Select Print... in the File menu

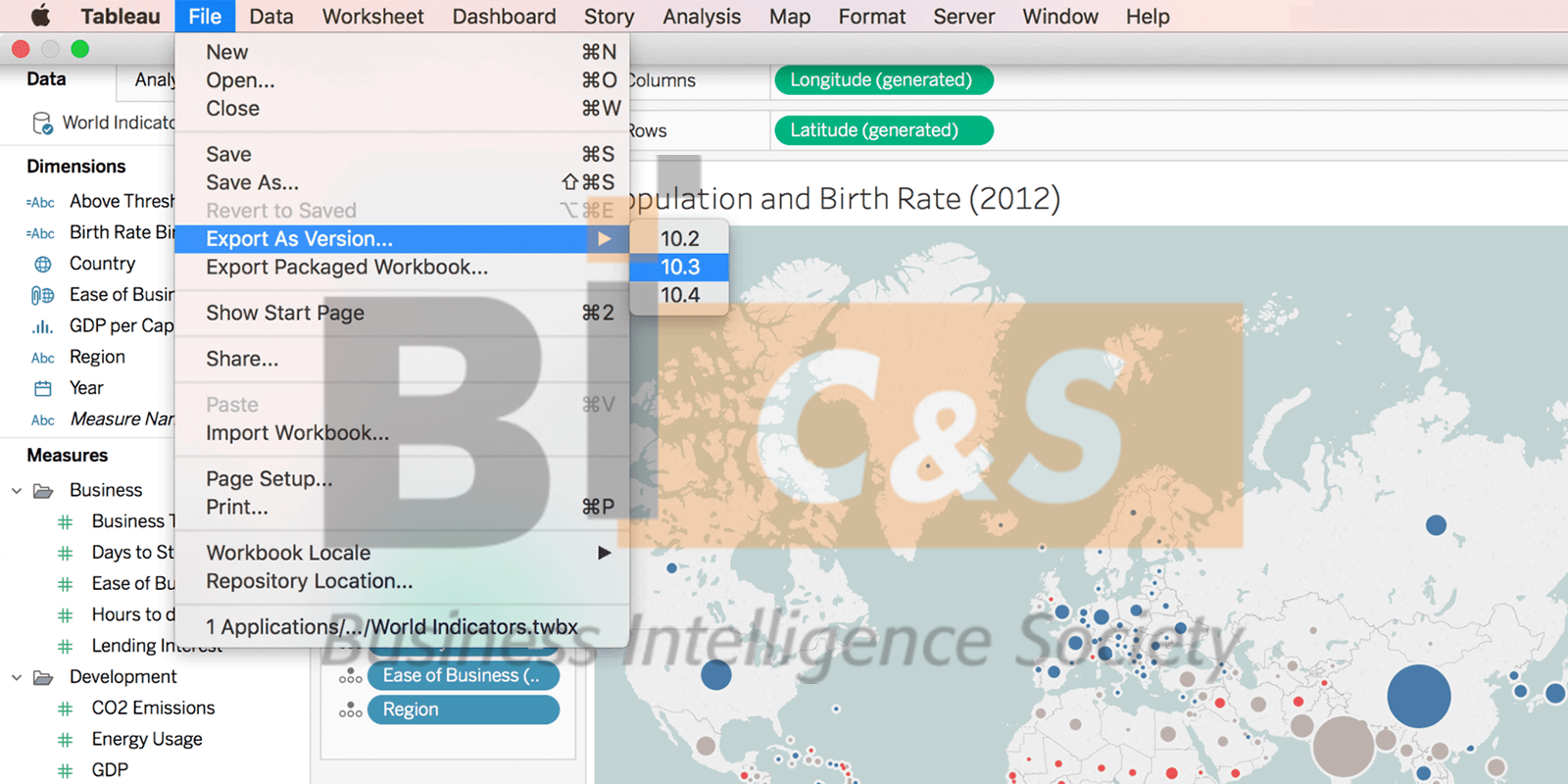click(x=402, y=508)
